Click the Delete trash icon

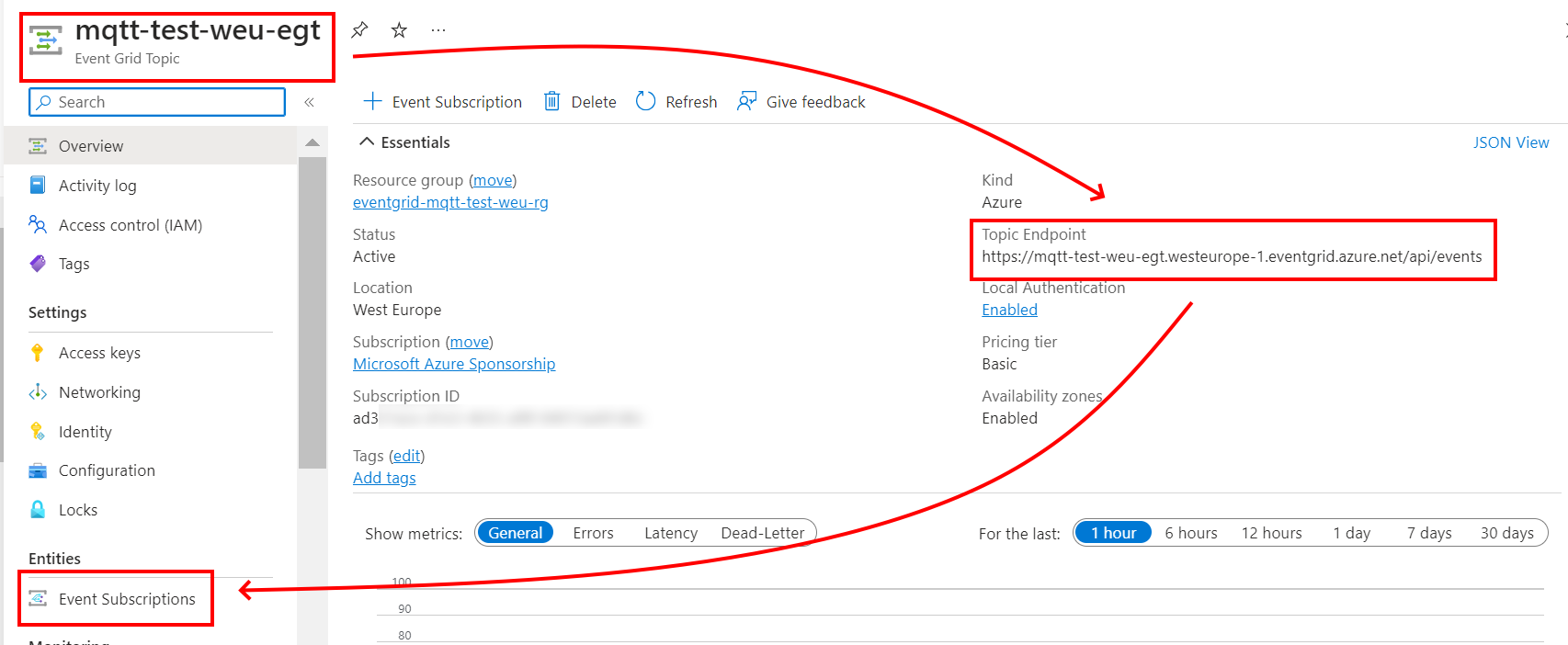(552, 101)
